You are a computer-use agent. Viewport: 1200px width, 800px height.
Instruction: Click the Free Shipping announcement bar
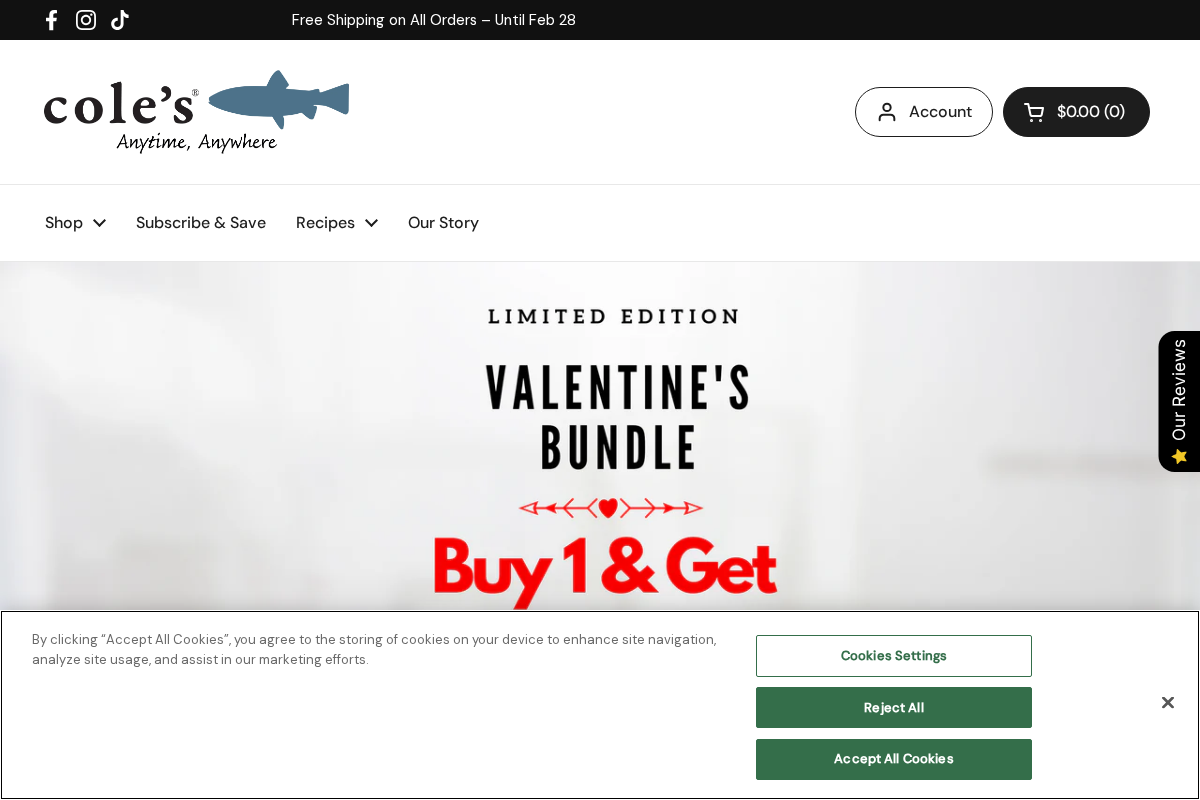pos(434,19)
